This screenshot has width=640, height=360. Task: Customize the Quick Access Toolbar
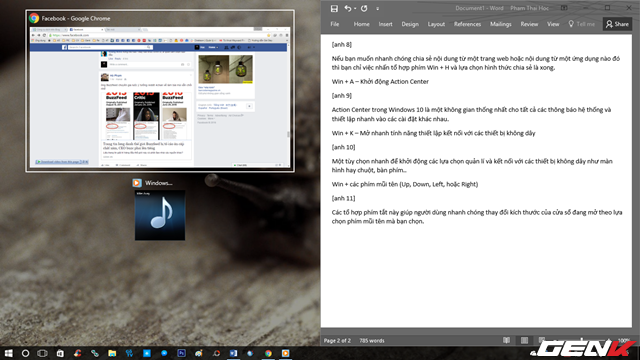(378, 9)
